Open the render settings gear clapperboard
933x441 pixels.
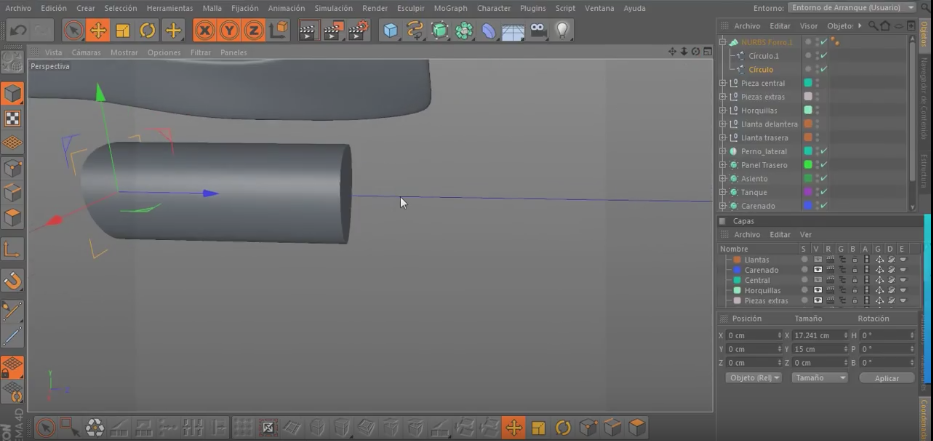point(358,30)
